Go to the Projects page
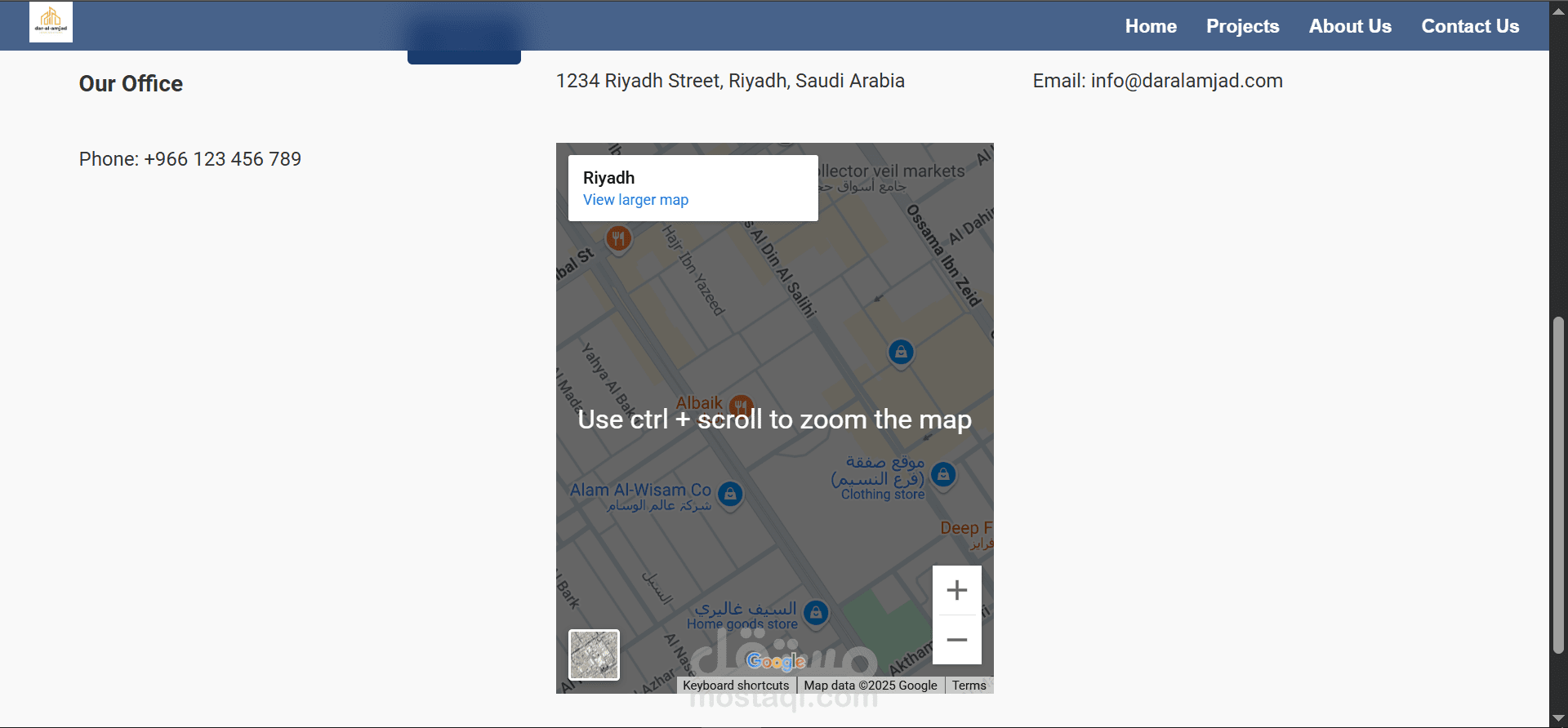The height and width of the screenshot is (728, 1568). coord(1242,26)
